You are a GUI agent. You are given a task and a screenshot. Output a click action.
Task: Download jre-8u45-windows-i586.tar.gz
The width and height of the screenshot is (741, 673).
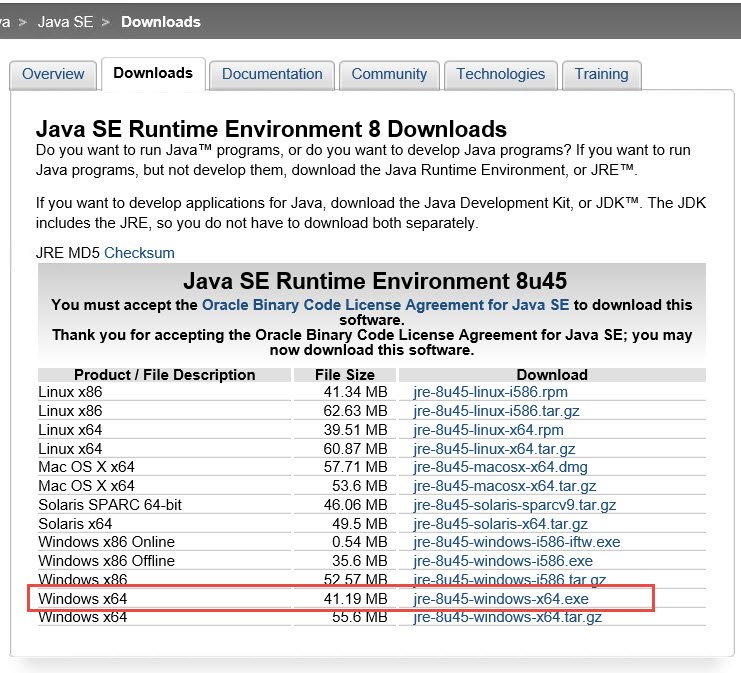tap(509, 579)
